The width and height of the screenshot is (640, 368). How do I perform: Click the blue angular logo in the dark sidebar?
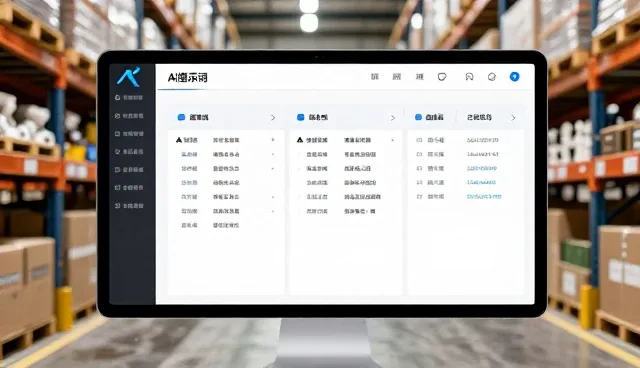point(129,77)
